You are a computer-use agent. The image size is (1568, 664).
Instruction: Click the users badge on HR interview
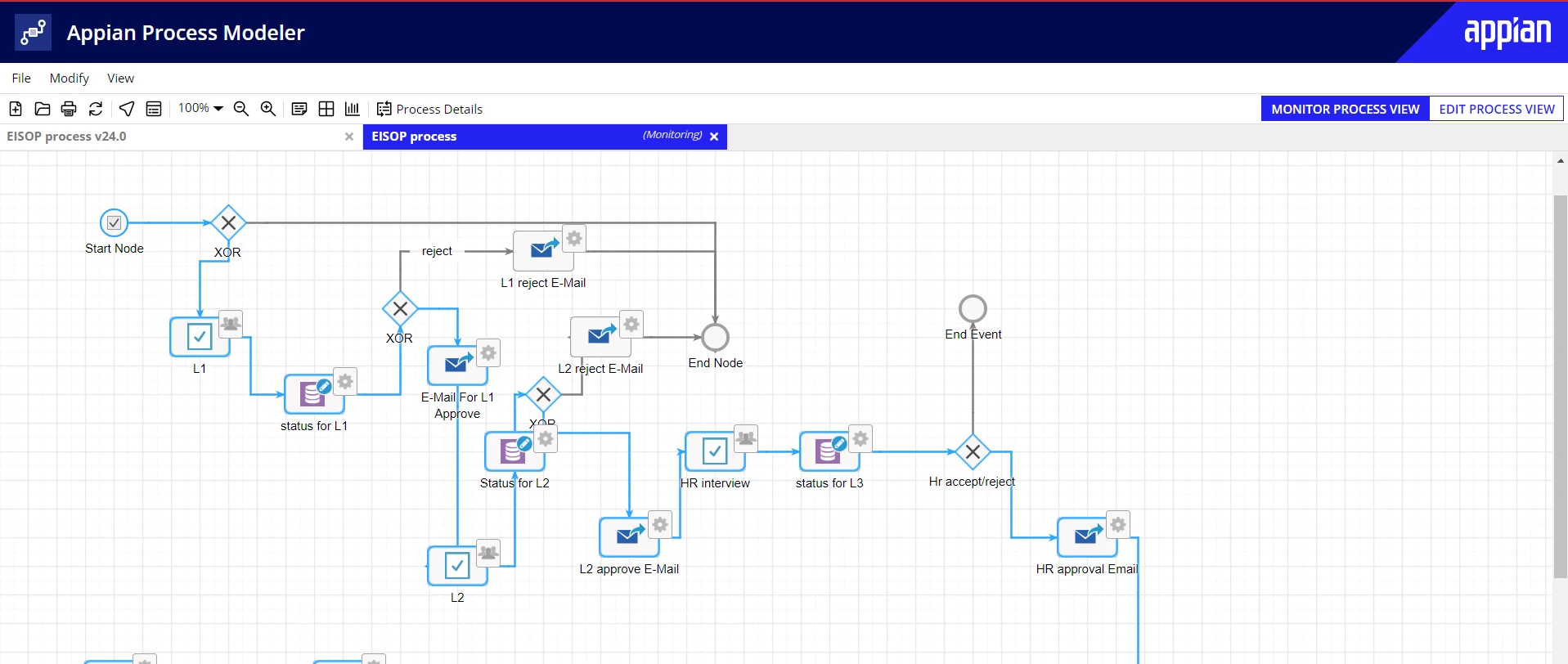pos(746,438)
